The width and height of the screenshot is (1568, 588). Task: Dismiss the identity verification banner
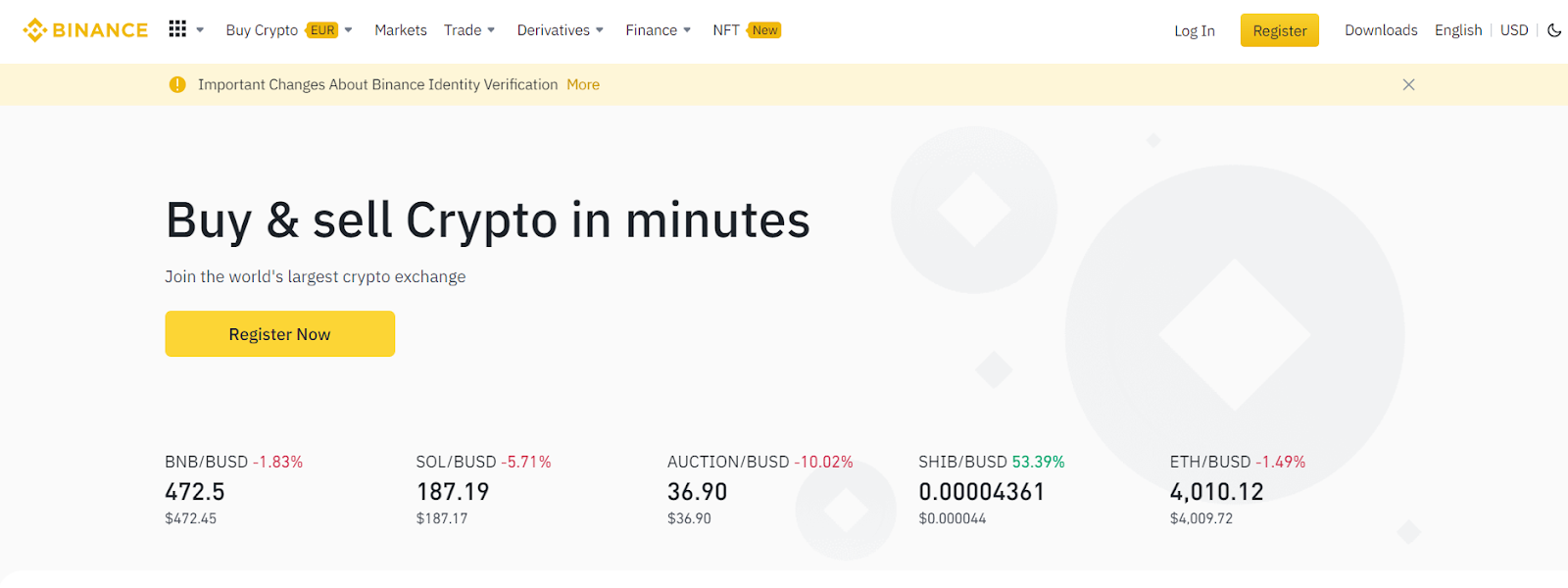coord(1408,84)
